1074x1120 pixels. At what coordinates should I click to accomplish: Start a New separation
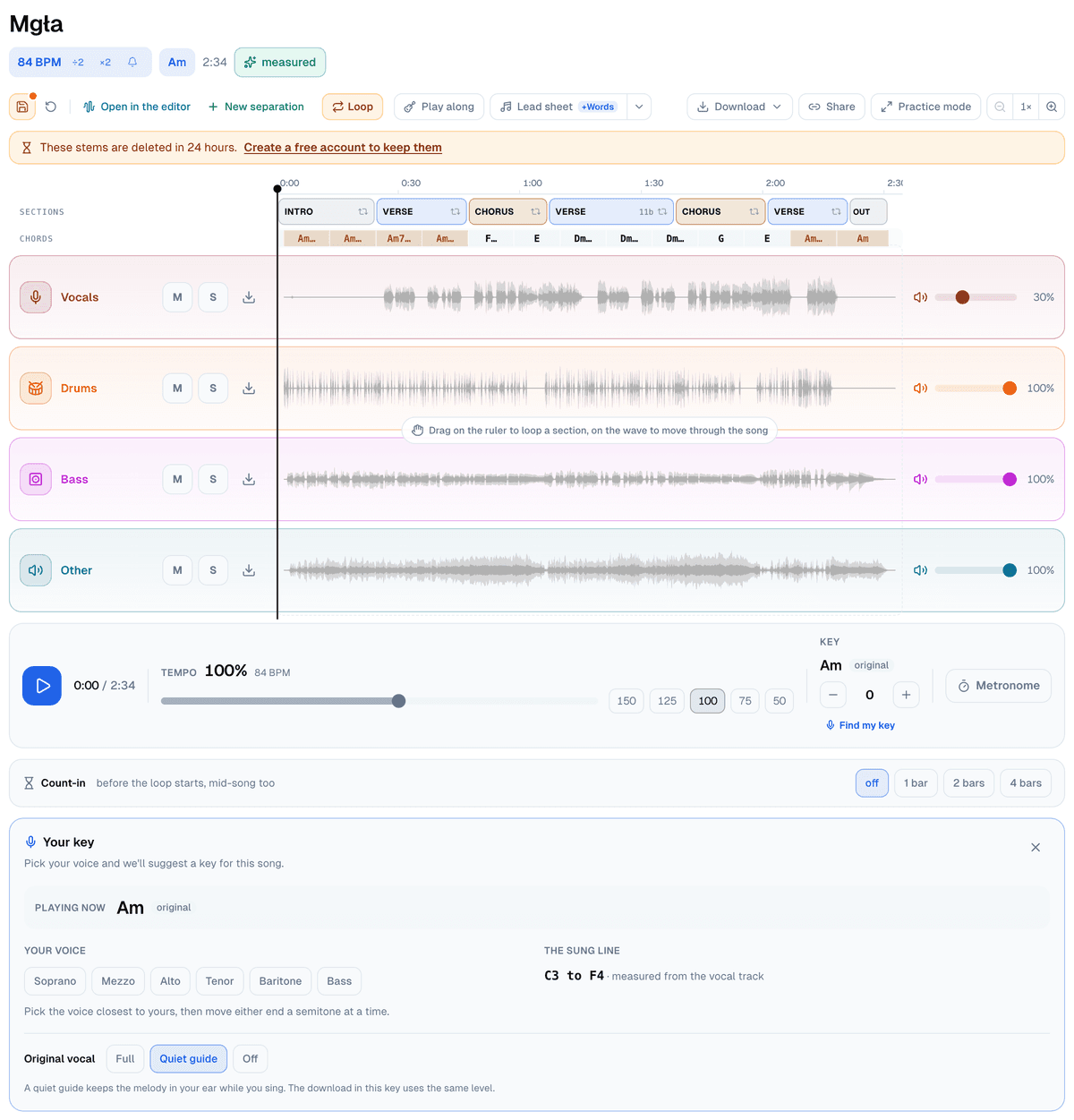click(256, 107)
